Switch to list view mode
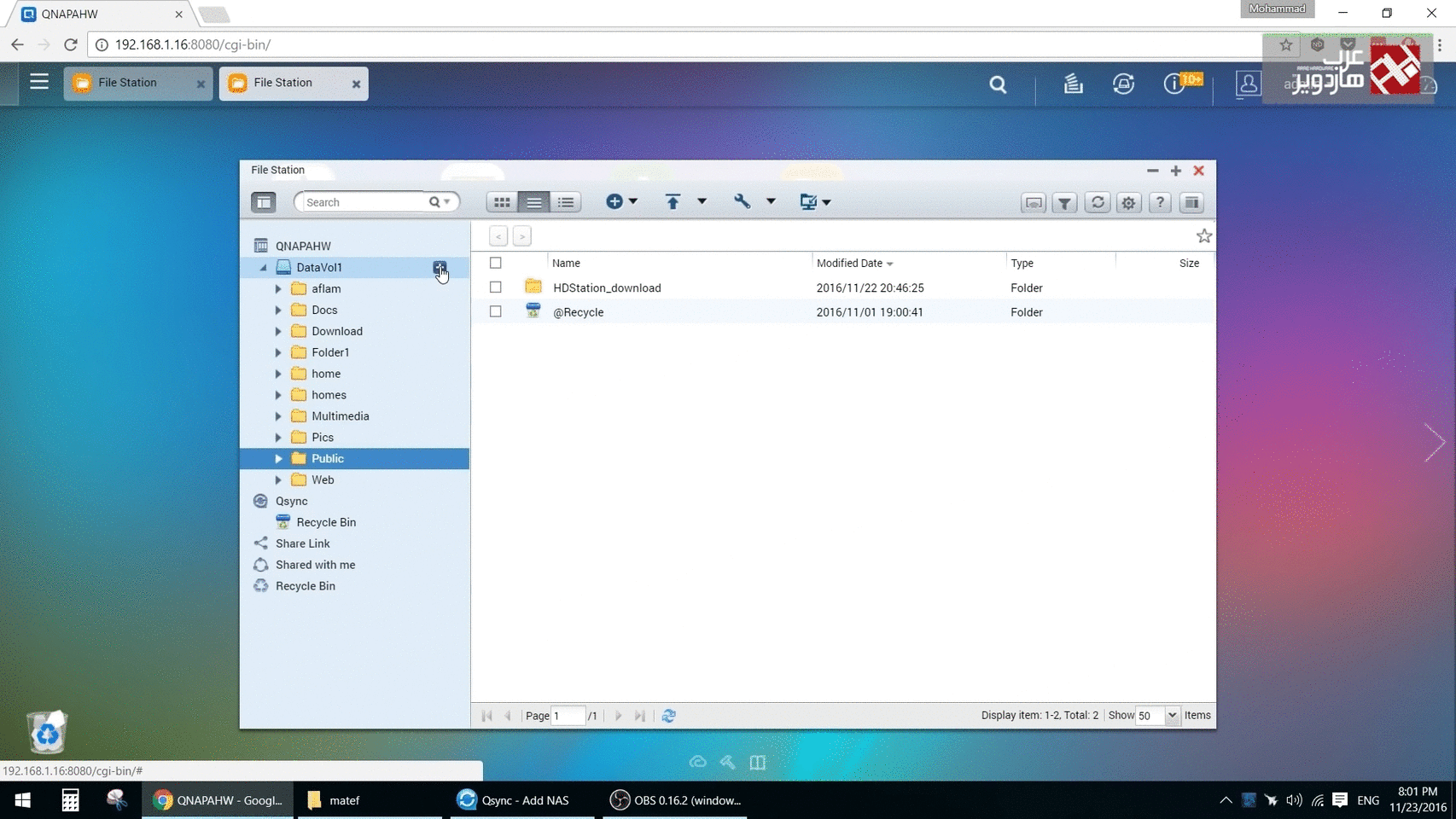 (533, 202)
